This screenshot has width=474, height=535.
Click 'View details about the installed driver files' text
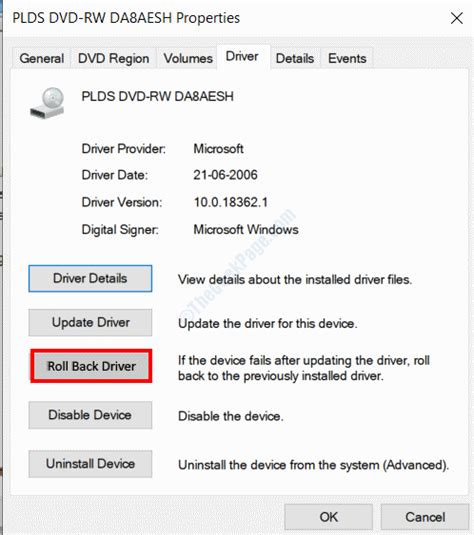click(x=295, y=280)
